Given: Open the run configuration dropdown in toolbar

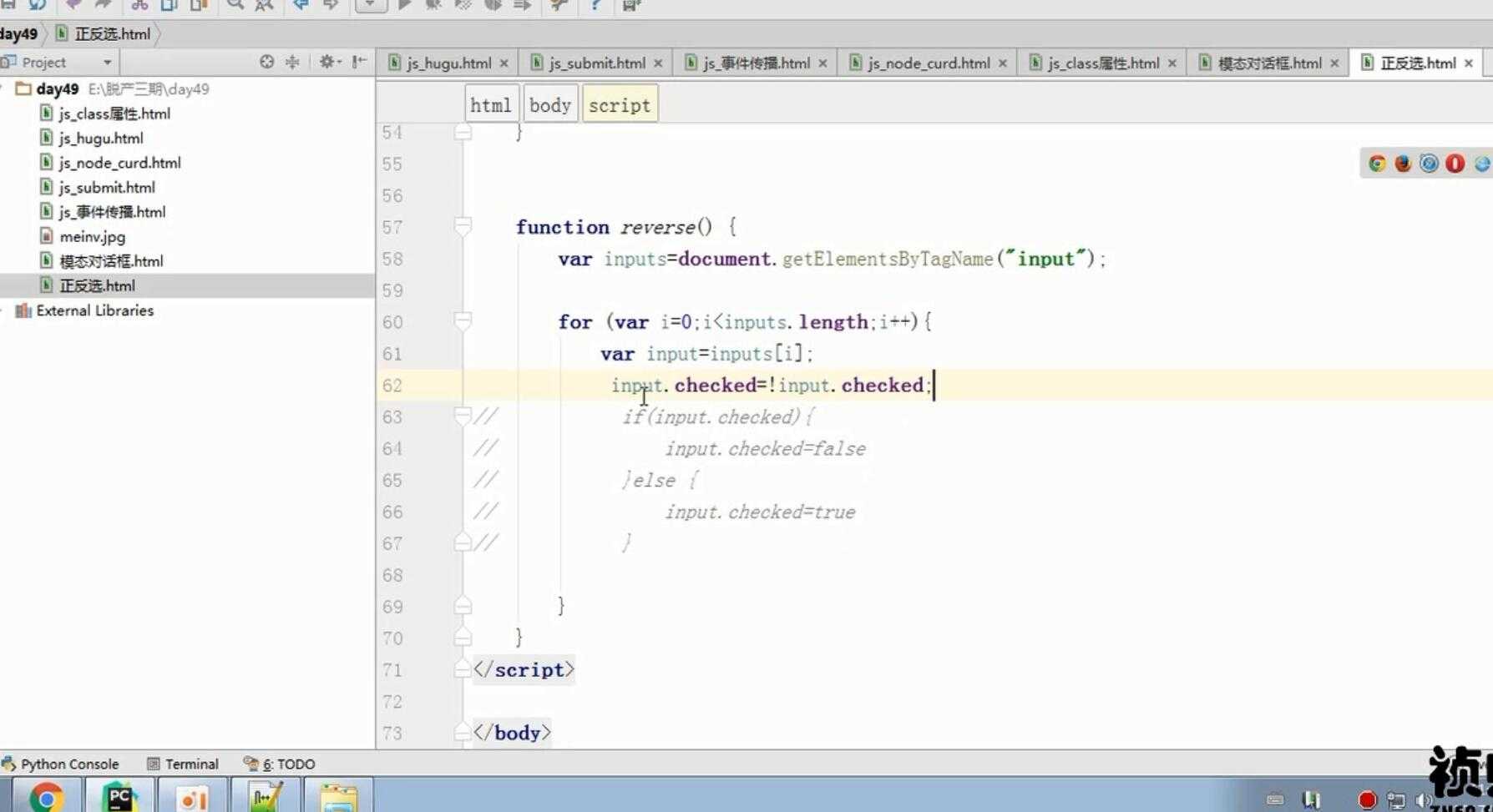Looking at the screenshot, I should [371, 5].
